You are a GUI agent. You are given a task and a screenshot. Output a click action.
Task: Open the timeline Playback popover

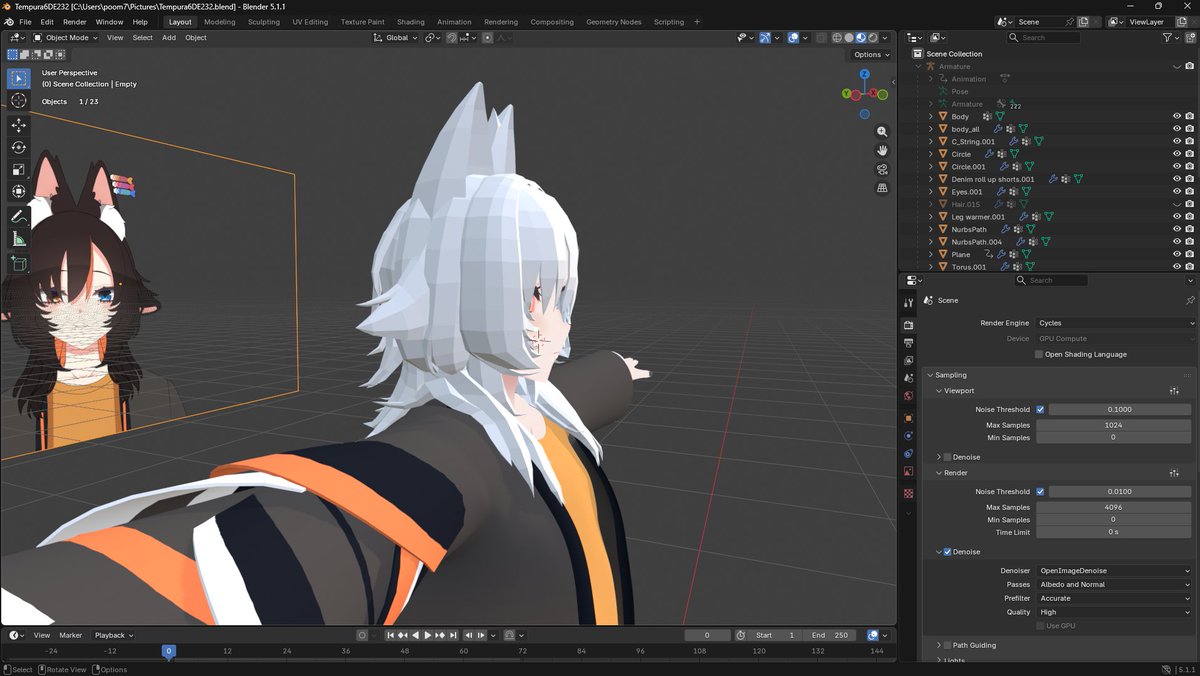click(113, 635)
